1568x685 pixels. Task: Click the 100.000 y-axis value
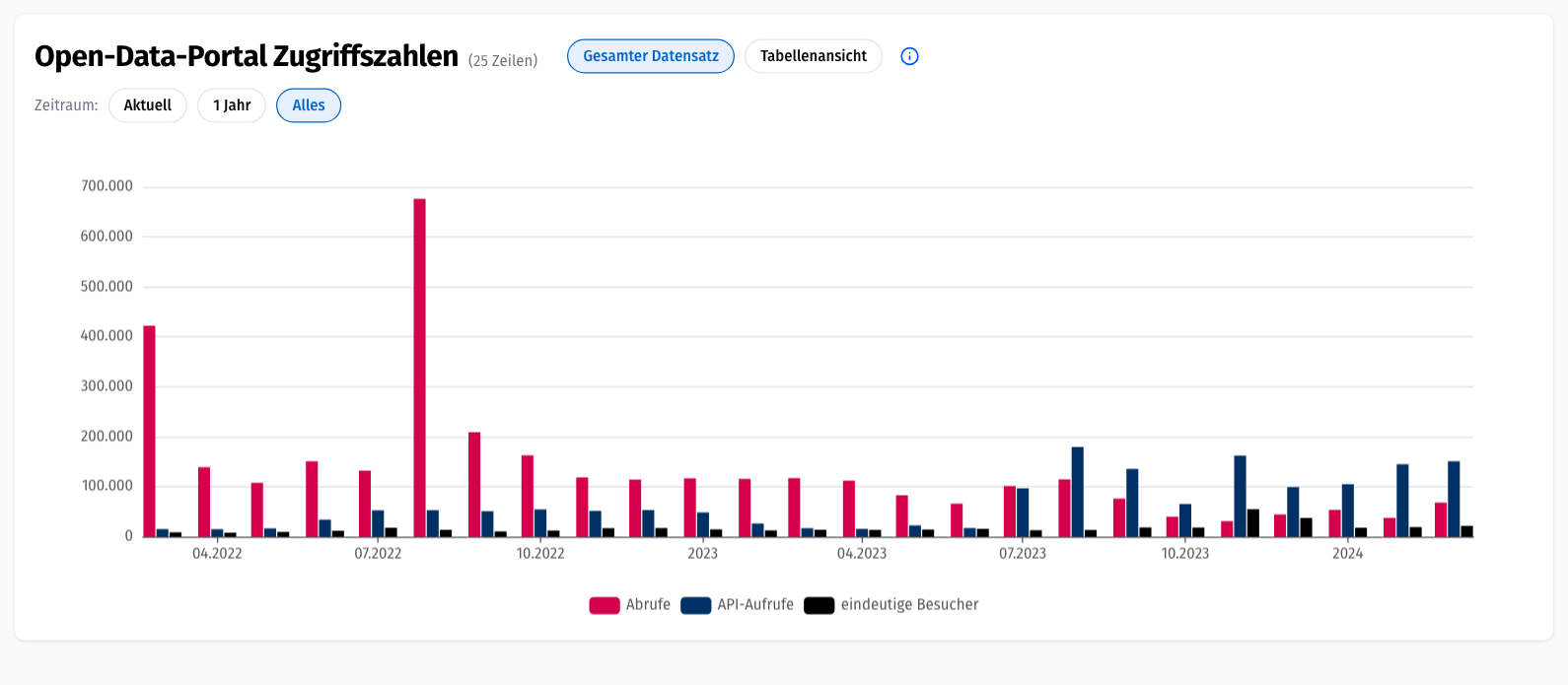point(107,486)
